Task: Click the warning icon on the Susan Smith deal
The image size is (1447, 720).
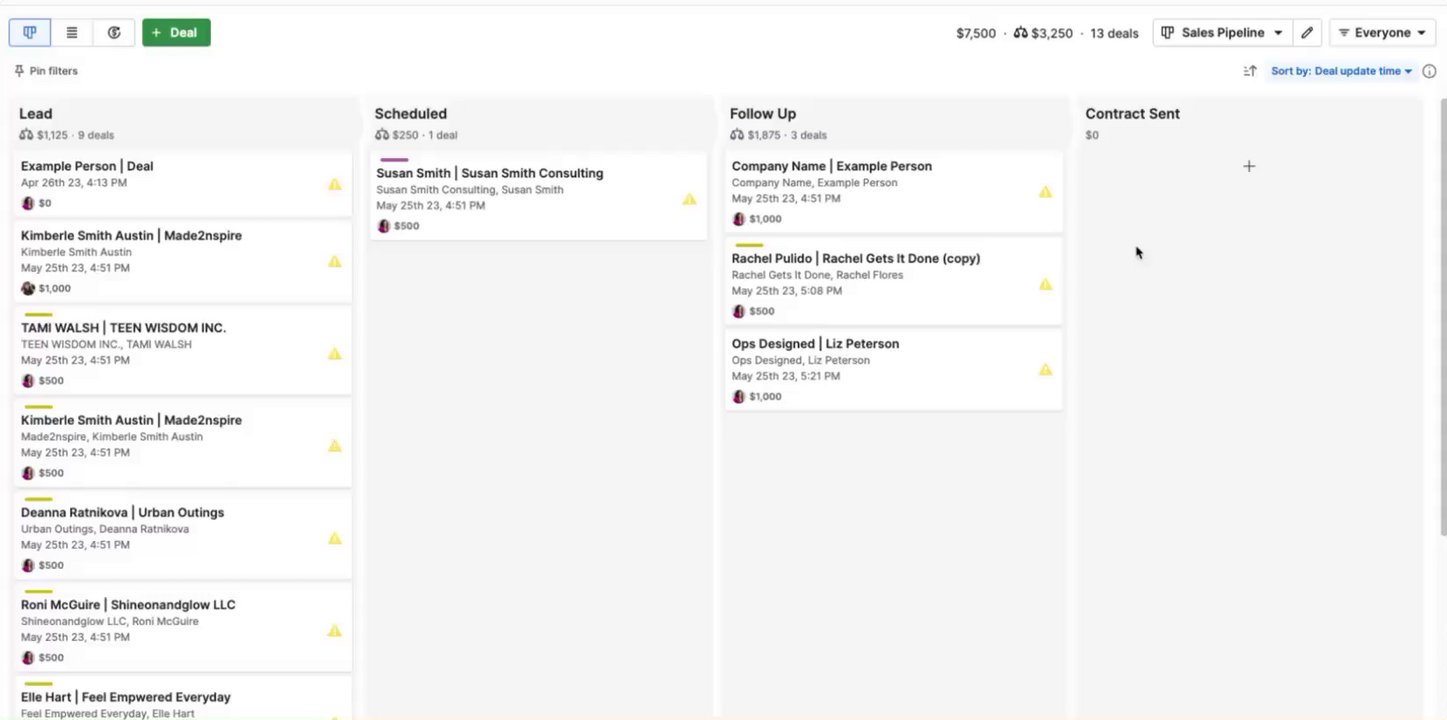Action: pyautogui.click(x=689, y=199)
